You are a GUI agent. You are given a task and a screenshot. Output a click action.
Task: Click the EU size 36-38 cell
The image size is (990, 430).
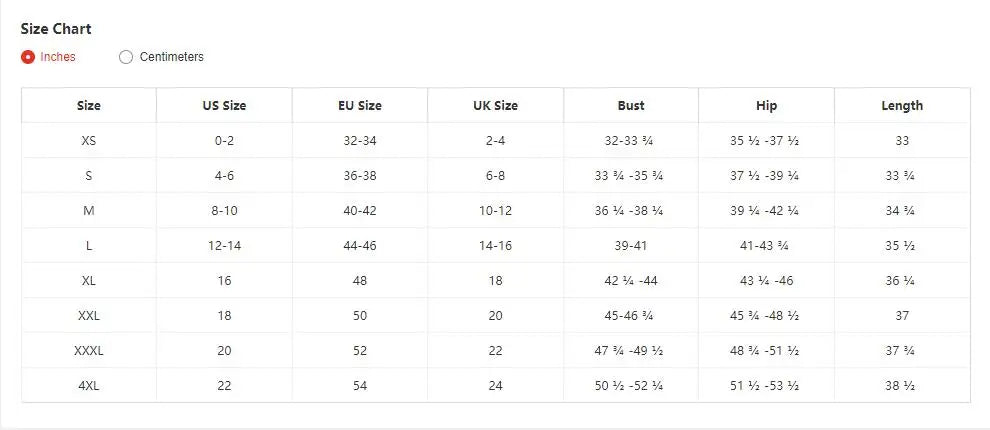click(x=360, y=176)
